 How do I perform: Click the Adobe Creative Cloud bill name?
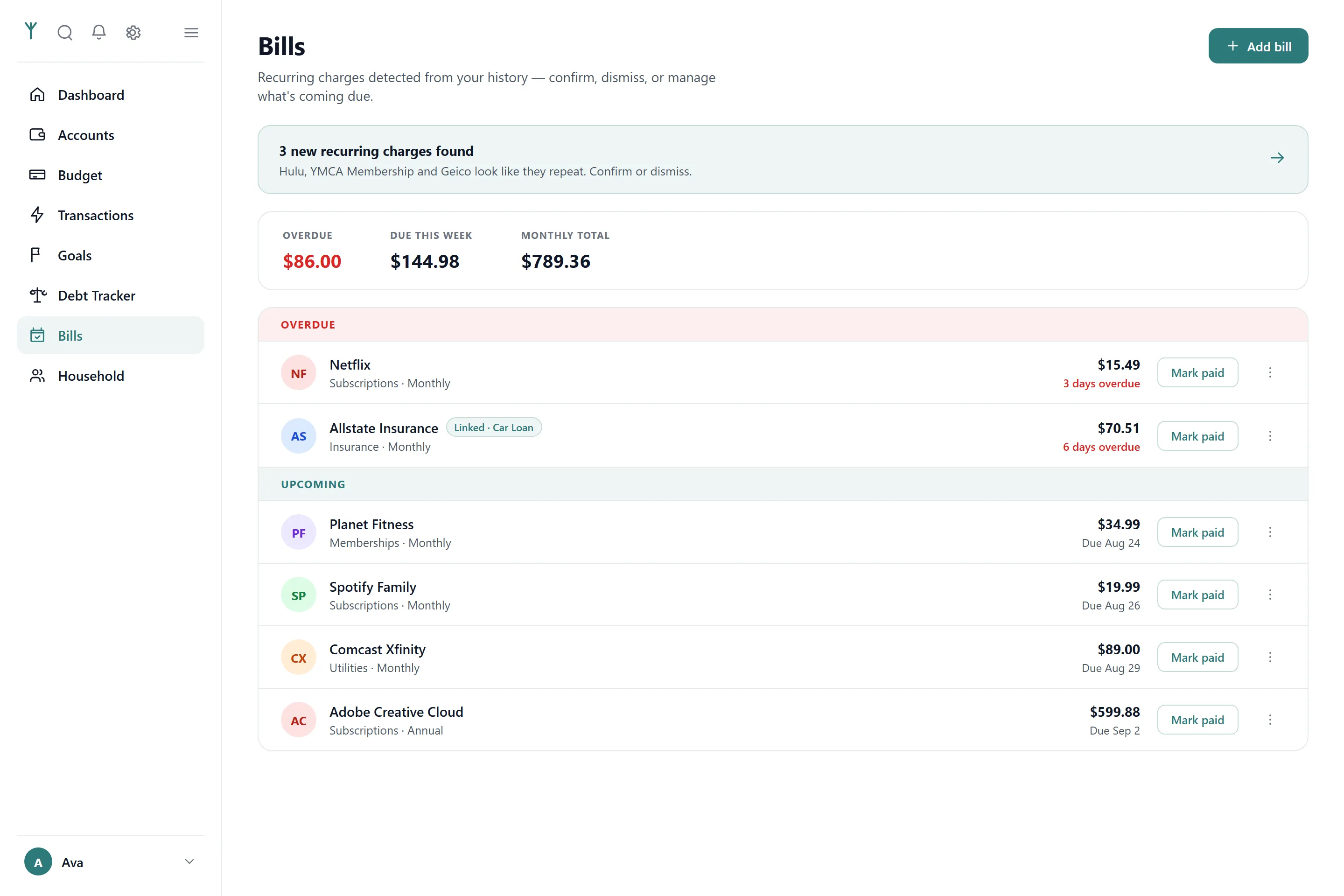click(x=396, y=711)
